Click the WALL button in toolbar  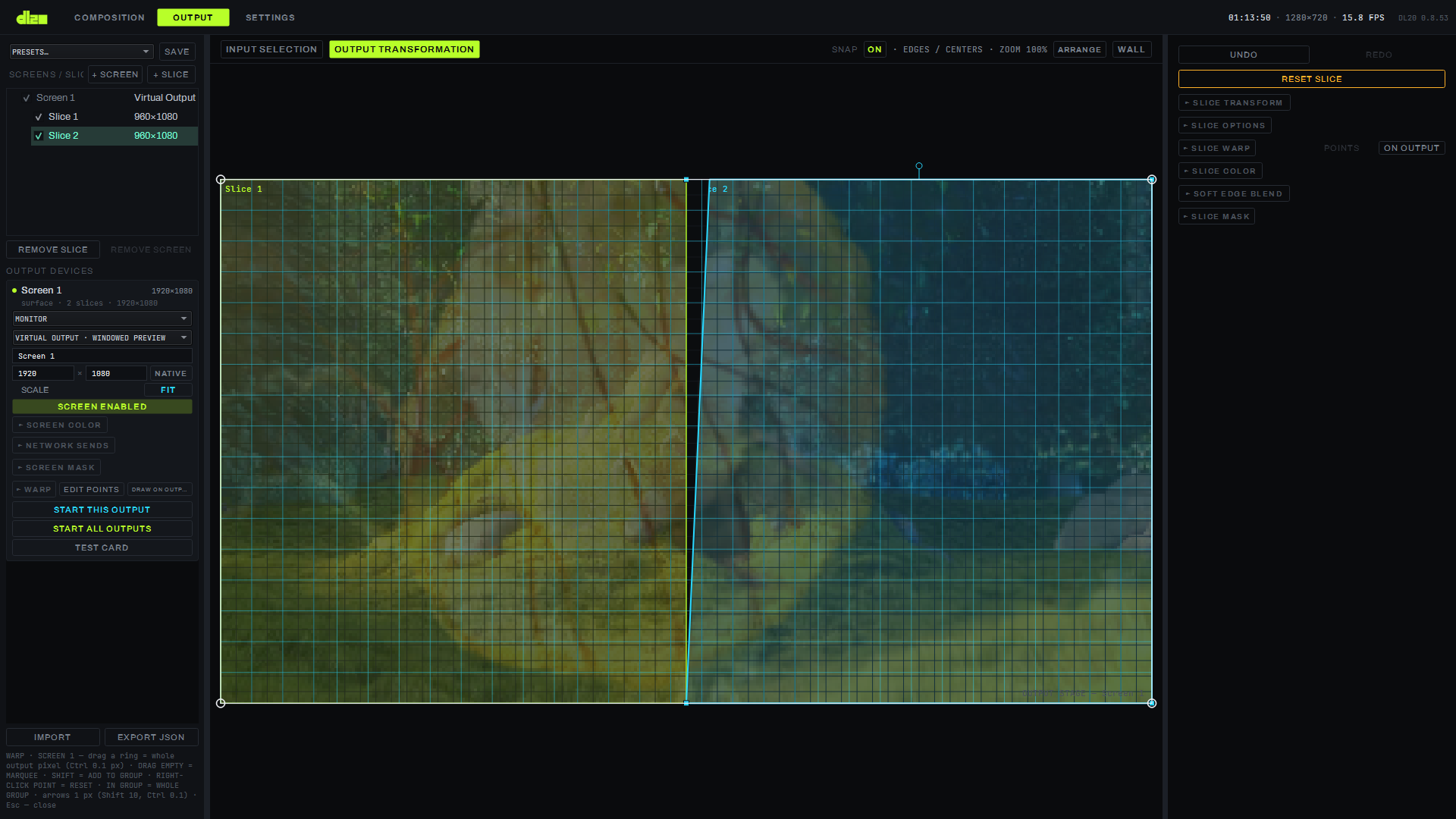pos(1131,49)
